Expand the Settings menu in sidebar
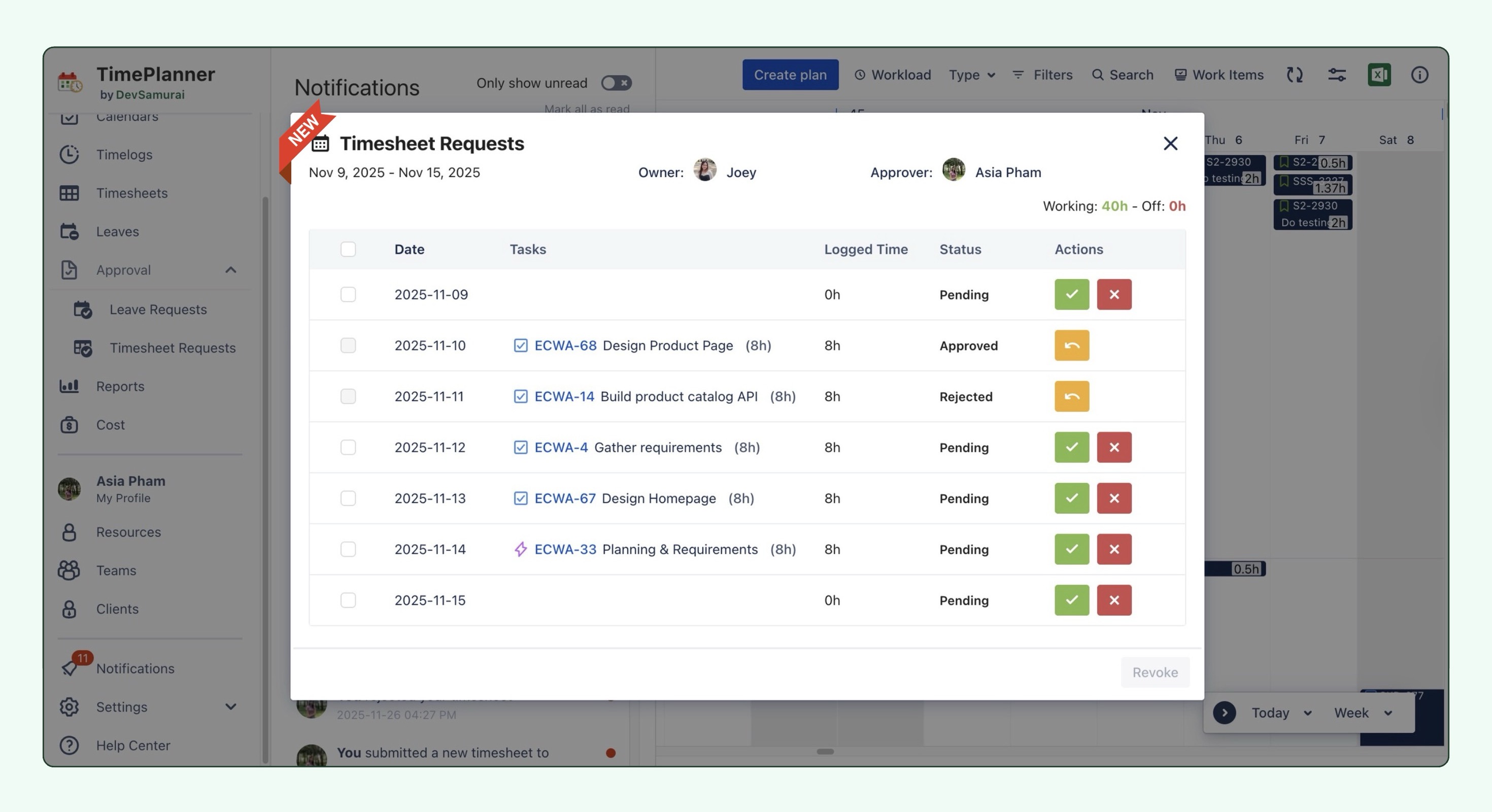The width and height of the screenshot is (1492, 812). (230, 706)
